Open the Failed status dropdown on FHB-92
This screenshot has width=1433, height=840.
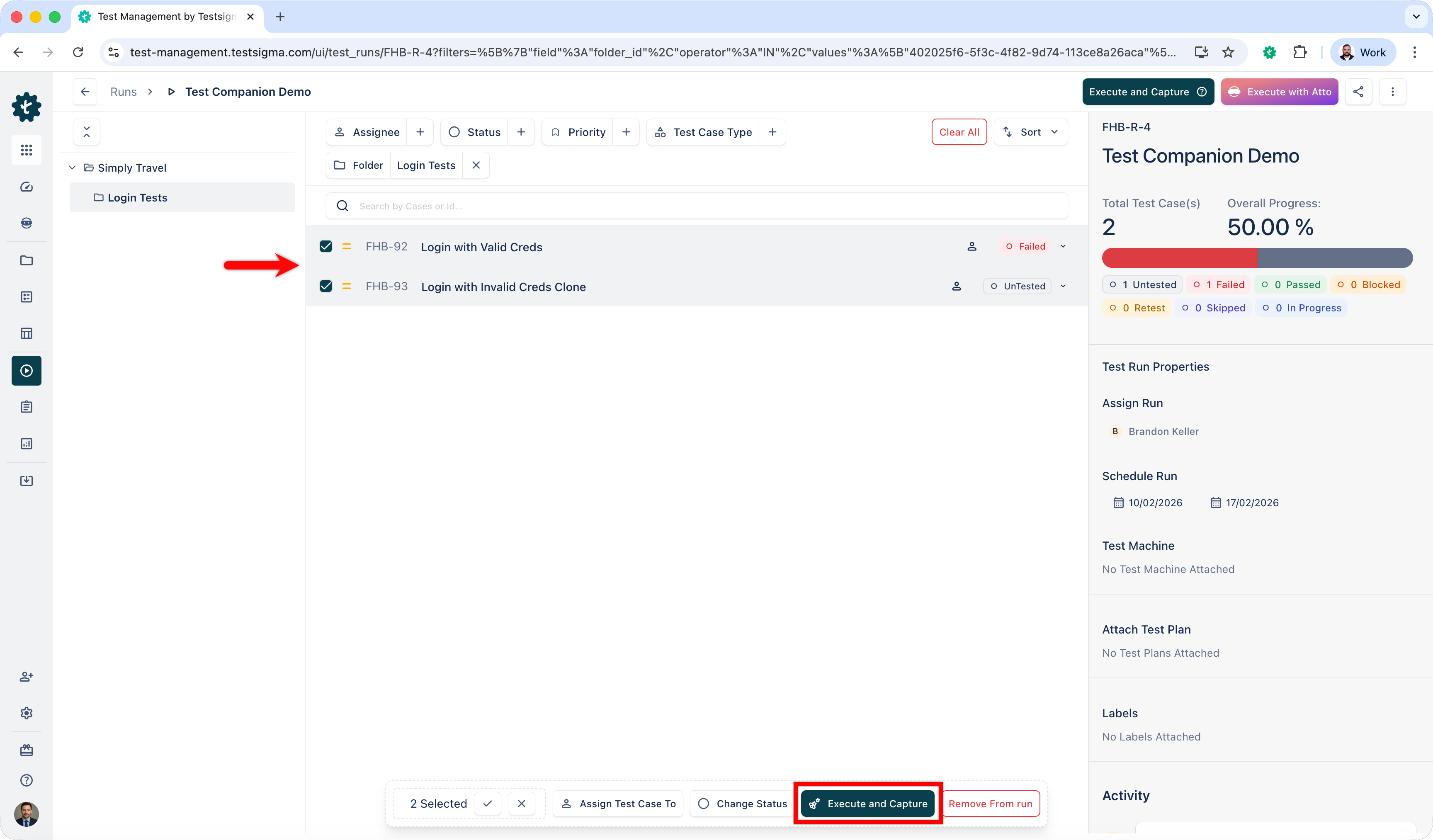(1063, 246)
